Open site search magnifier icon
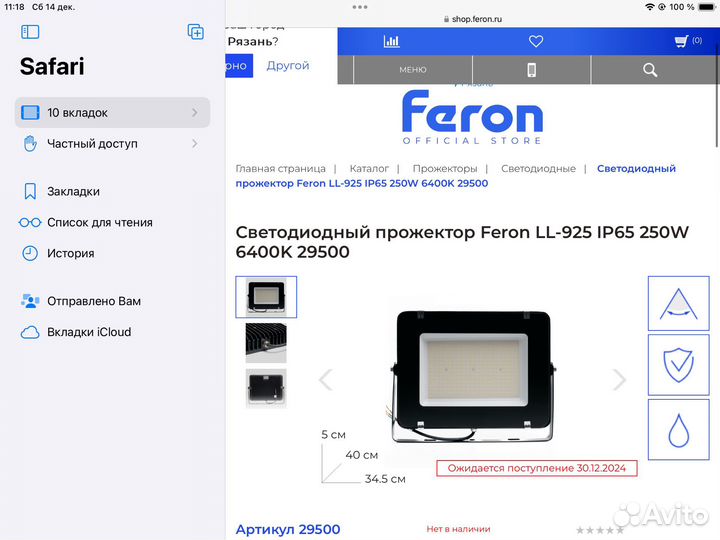The height and width of the screenshot is (540, 720). coord(650,70)
